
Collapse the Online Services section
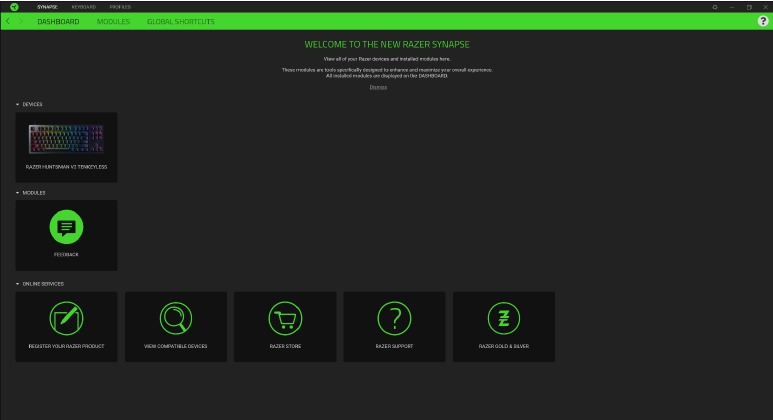pyautogui.click(x=17, y=284)
